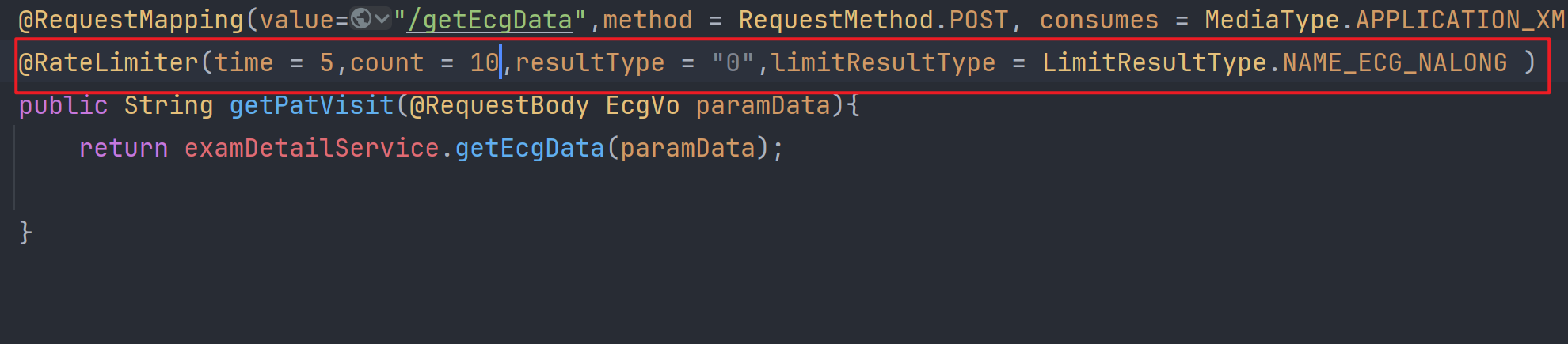
Task: Click RequestMethod.POST in the mapping
Action: 874,21
